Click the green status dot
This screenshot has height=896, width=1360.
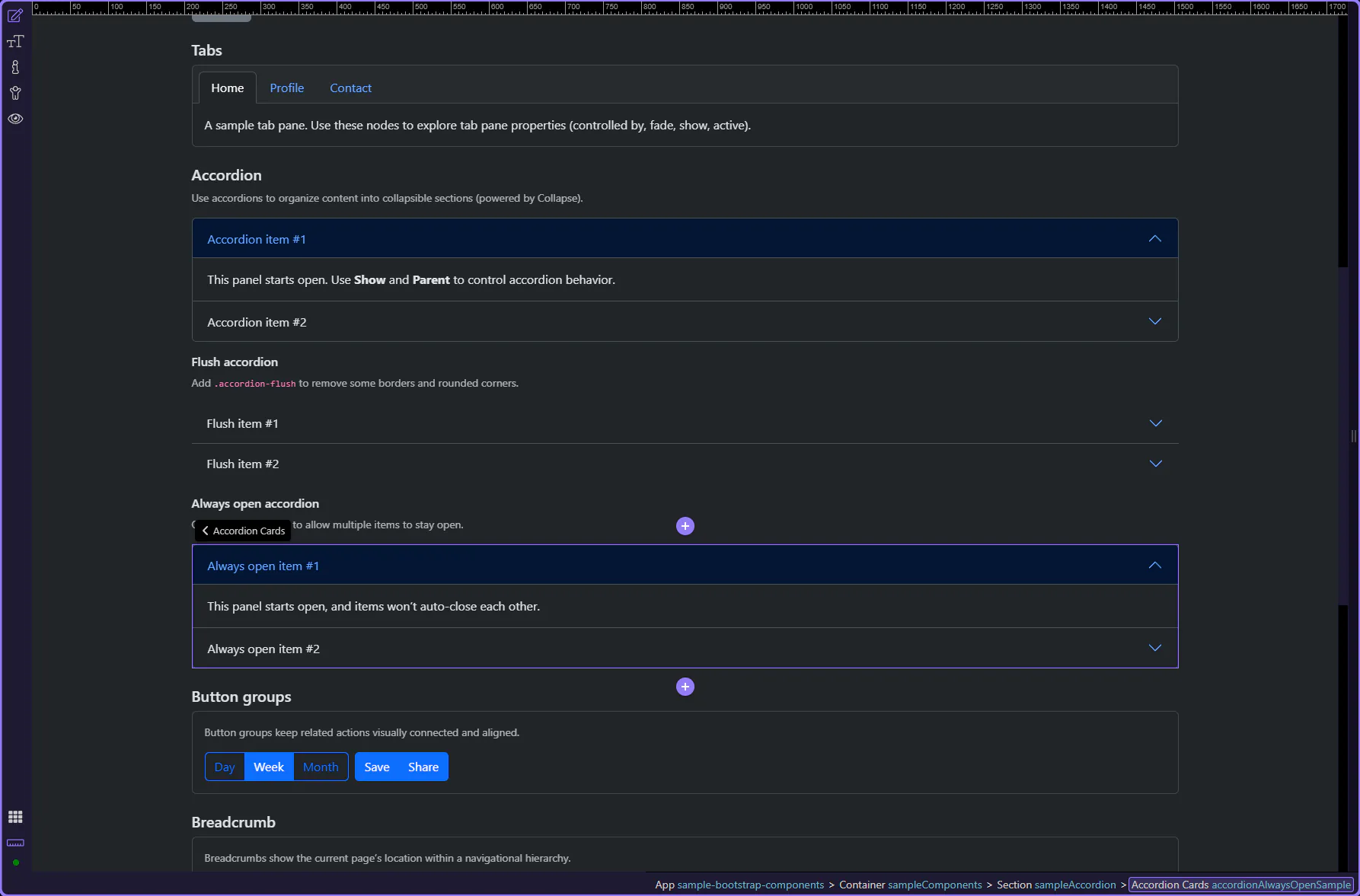16,863
